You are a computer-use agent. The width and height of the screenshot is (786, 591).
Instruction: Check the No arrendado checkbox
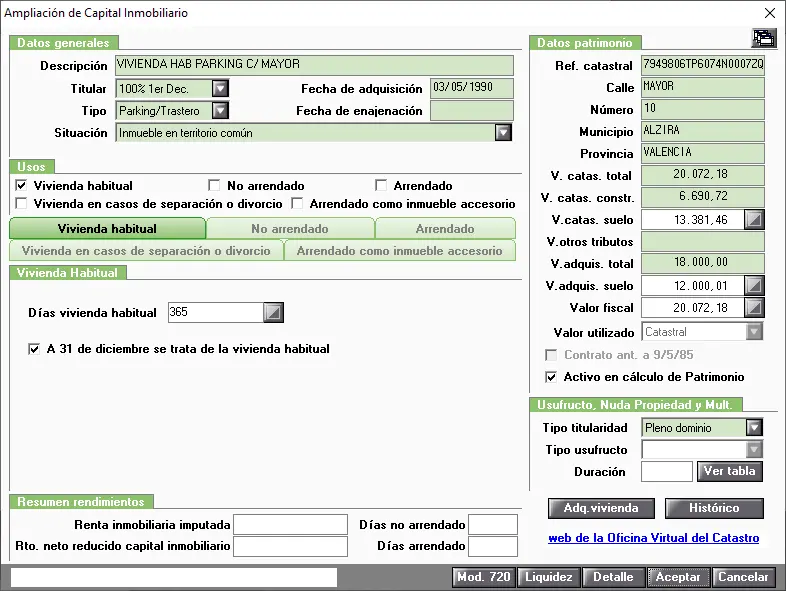point(214,185)
